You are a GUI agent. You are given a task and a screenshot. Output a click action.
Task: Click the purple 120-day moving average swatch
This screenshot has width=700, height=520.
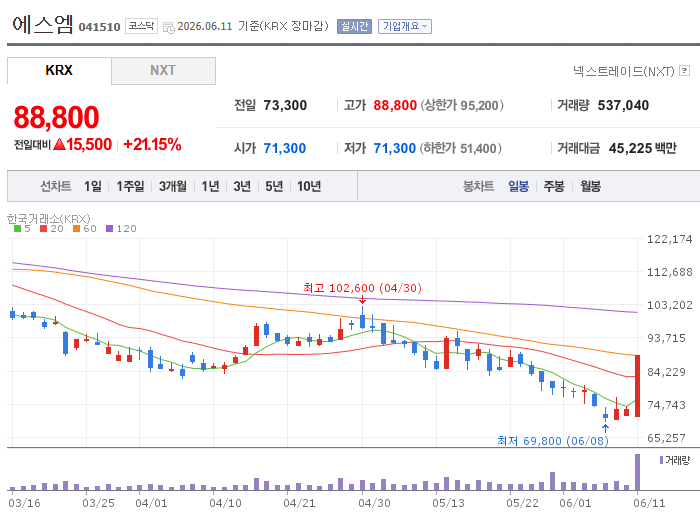pyautogui.click(x=109, y=229)
